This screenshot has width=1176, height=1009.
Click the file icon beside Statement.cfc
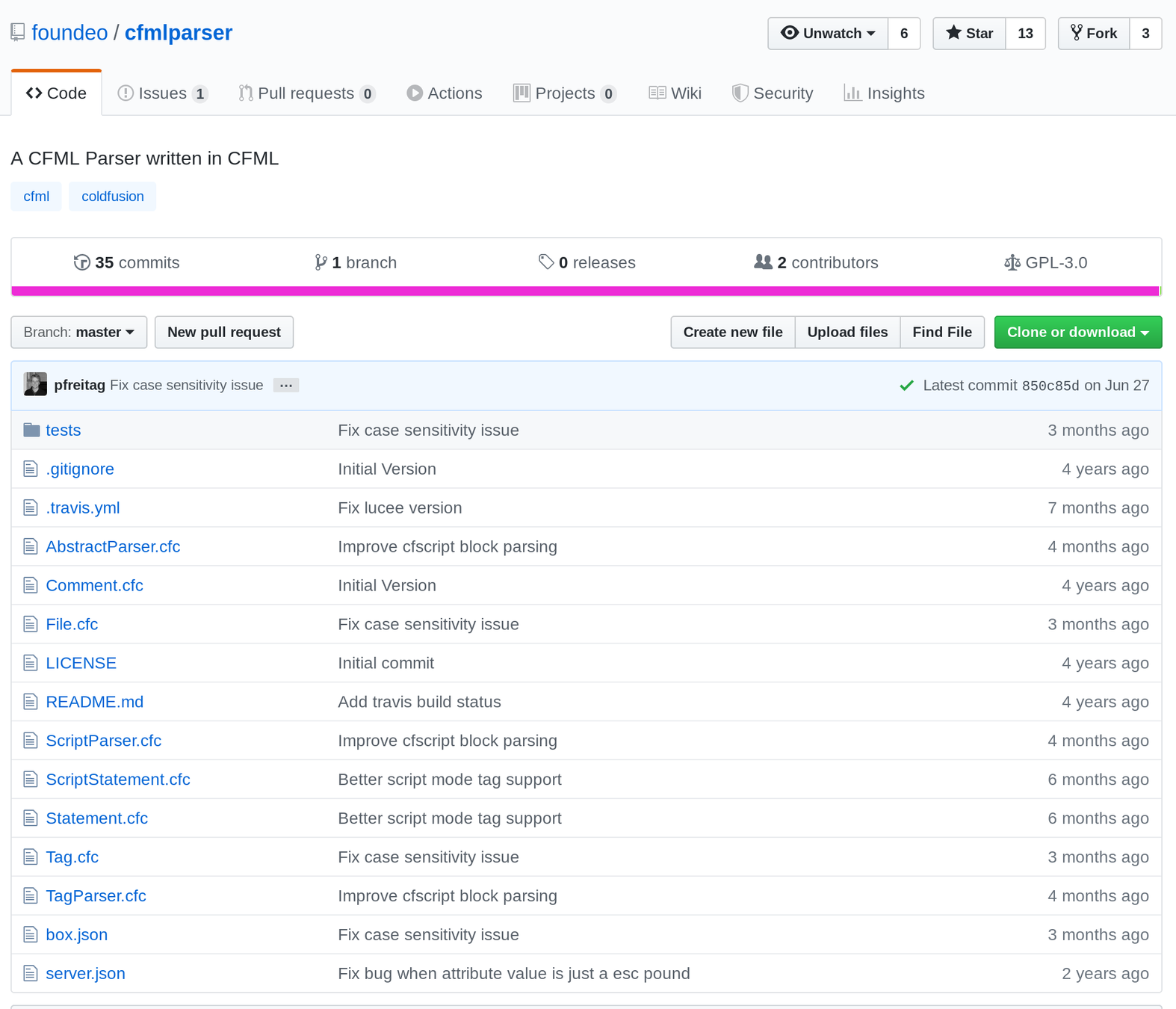click(x=30, y=818)
